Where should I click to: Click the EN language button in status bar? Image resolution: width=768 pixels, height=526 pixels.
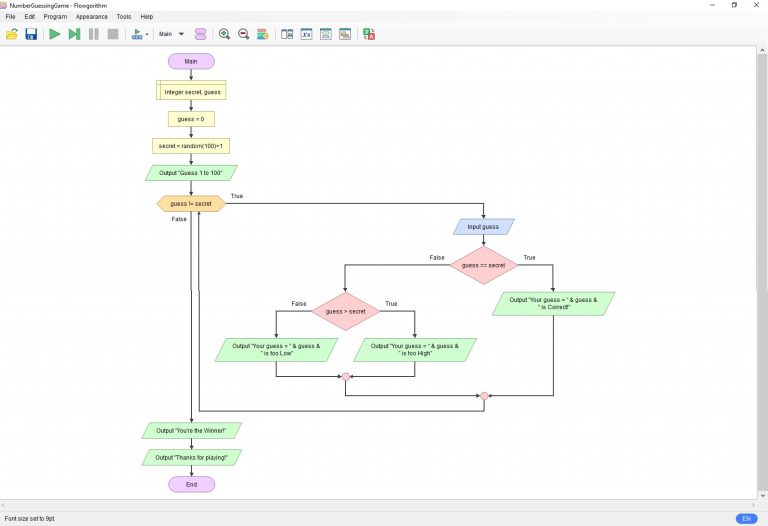point(746,518)
